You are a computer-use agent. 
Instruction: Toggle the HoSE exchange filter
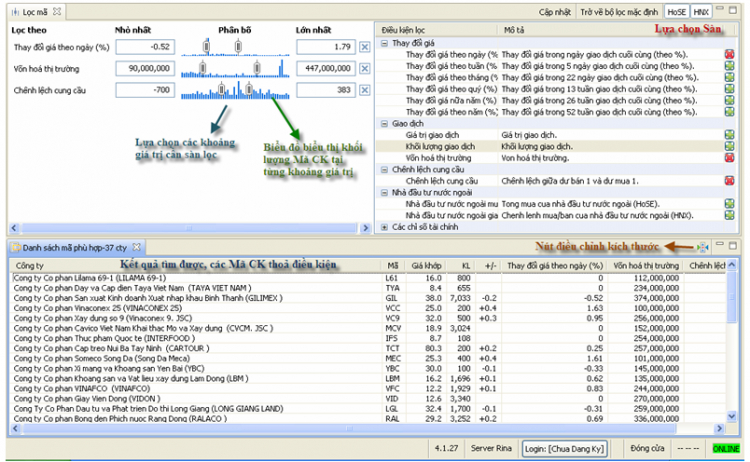(x=676, y=12)
